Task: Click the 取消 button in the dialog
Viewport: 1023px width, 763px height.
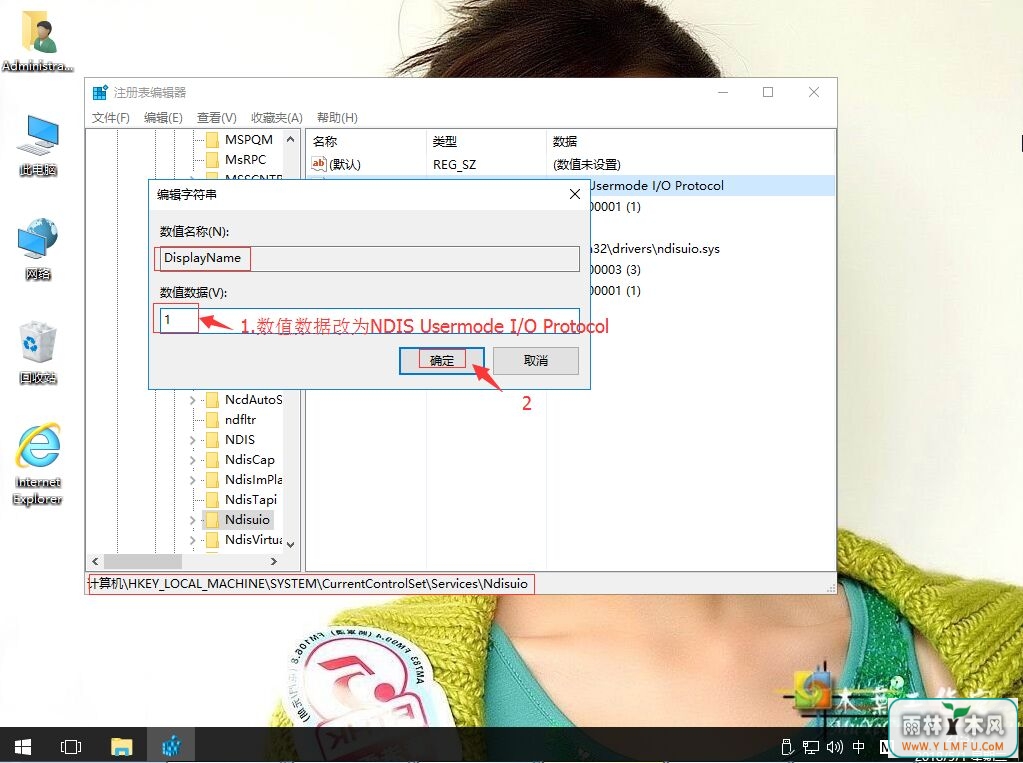Action: 536,360
